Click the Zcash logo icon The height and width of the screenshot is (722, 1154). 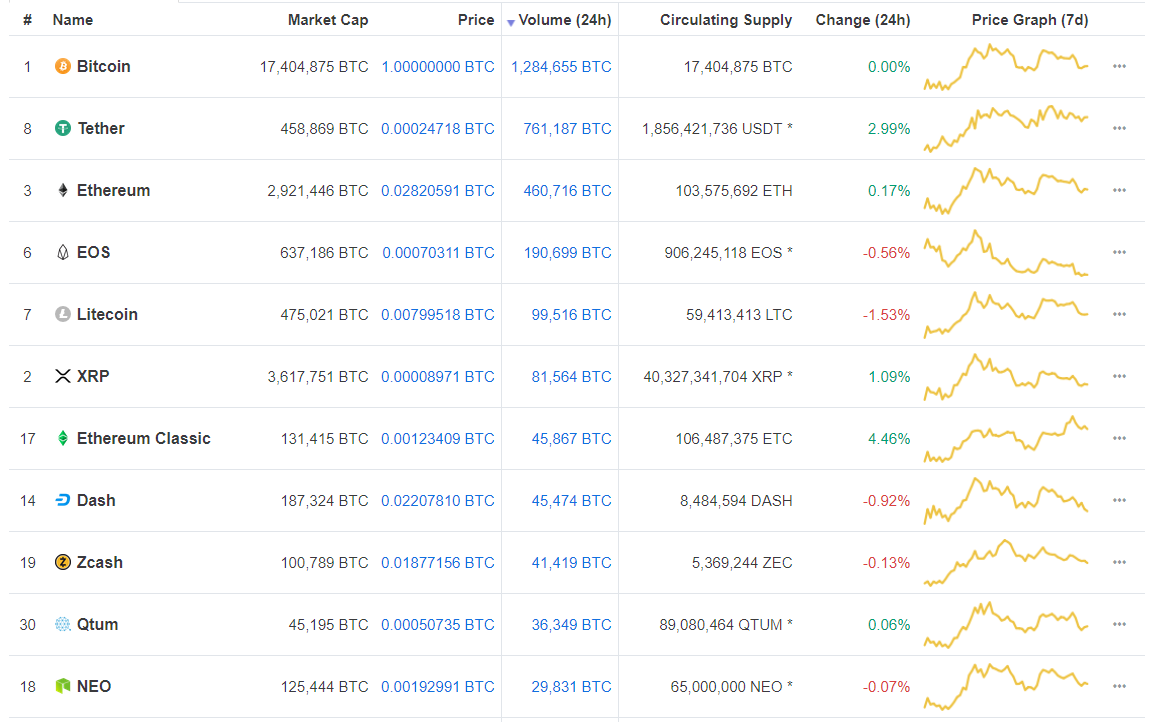click(x=63, y=563)
